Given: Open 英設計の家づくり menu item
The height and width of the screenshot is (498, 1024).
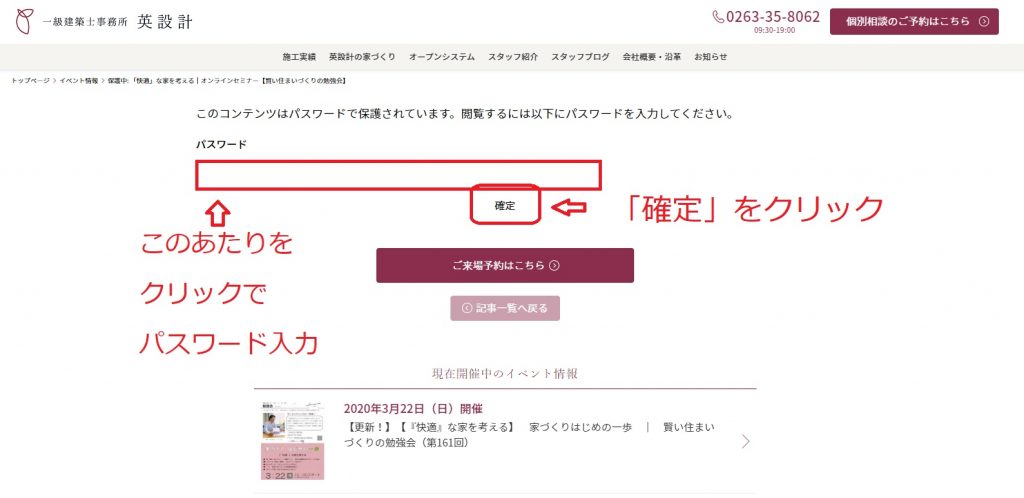Looking at the screenshot, I should (x=362, y=57).
